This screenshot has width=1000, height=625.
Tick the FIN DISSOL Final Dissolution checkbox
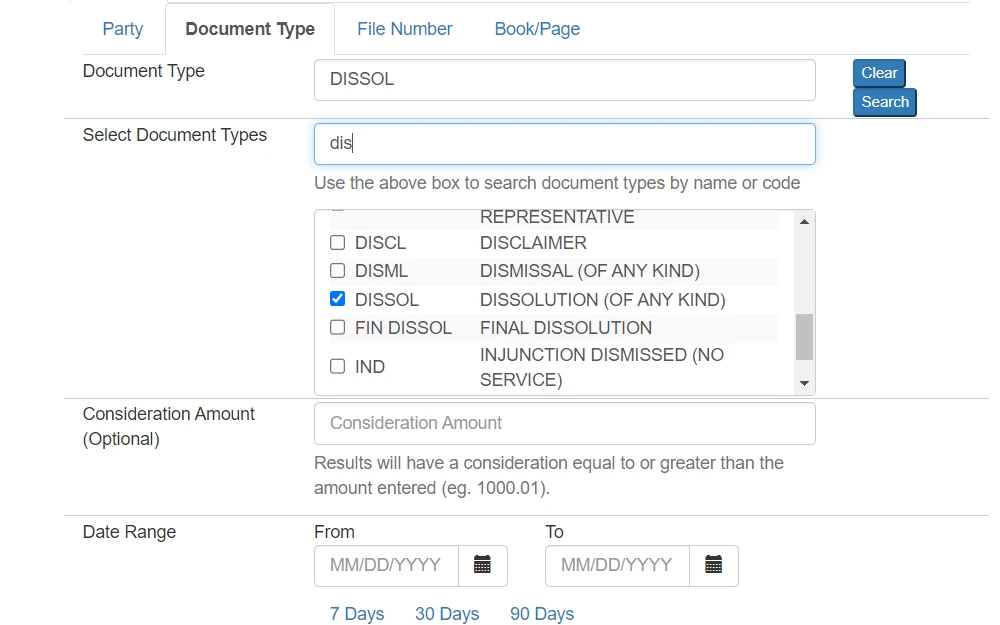337,327
